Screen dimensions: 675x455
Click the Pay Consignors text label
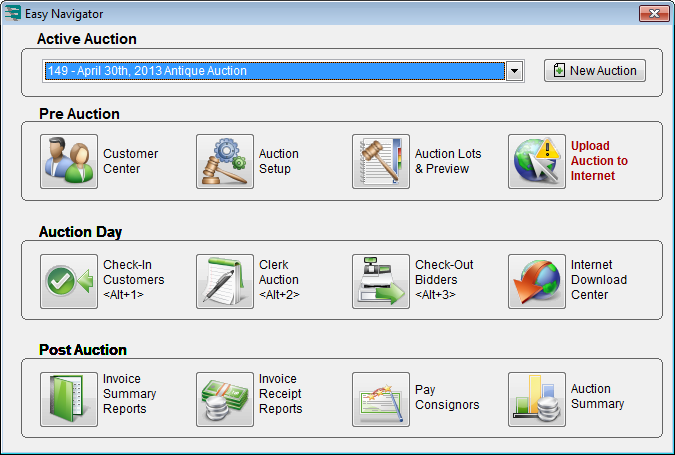point(447,397)
